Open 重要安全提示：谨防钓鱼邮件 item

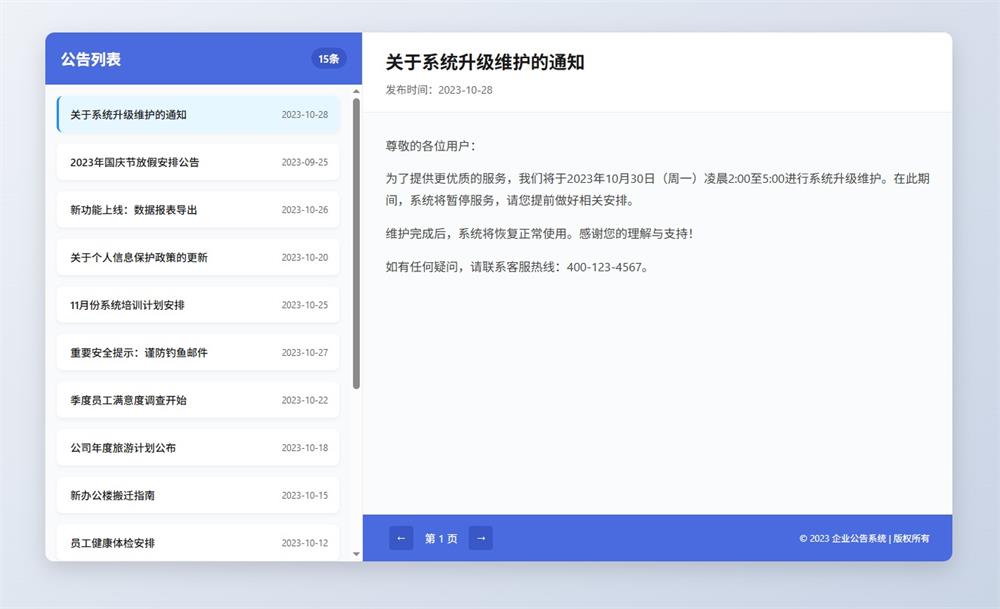point(198,353)
